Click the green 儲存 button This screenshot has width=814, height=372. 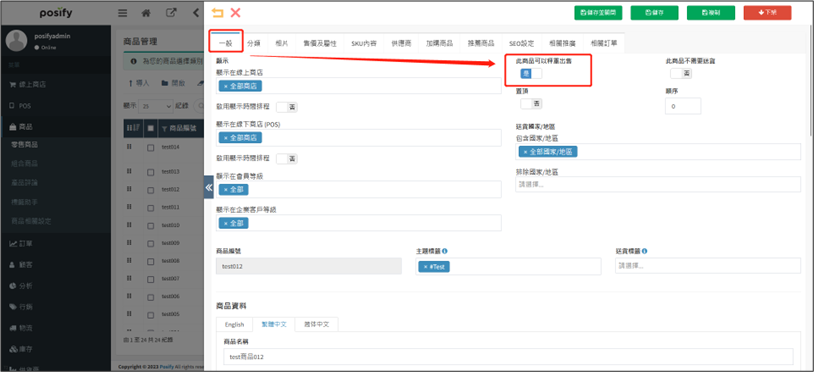pos(654,13)
